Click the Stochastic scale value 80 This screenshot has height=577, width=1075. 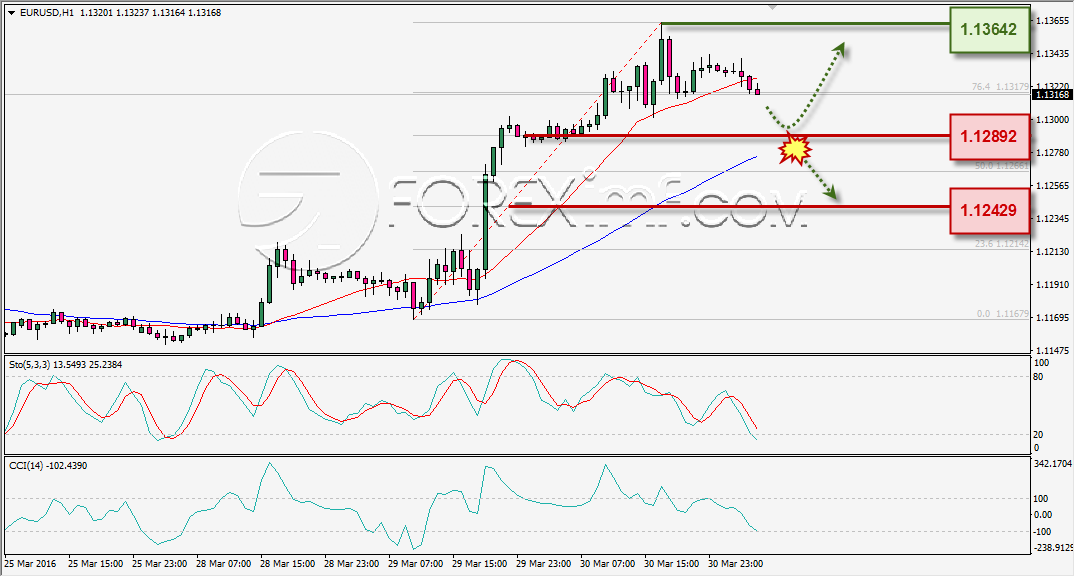pyautogui.click(x=1039, y=377)
